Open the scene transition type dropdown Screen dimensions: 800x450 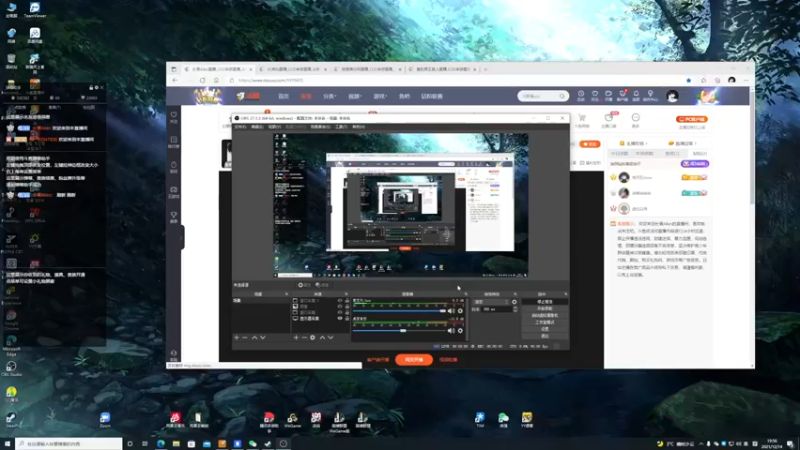491,302
